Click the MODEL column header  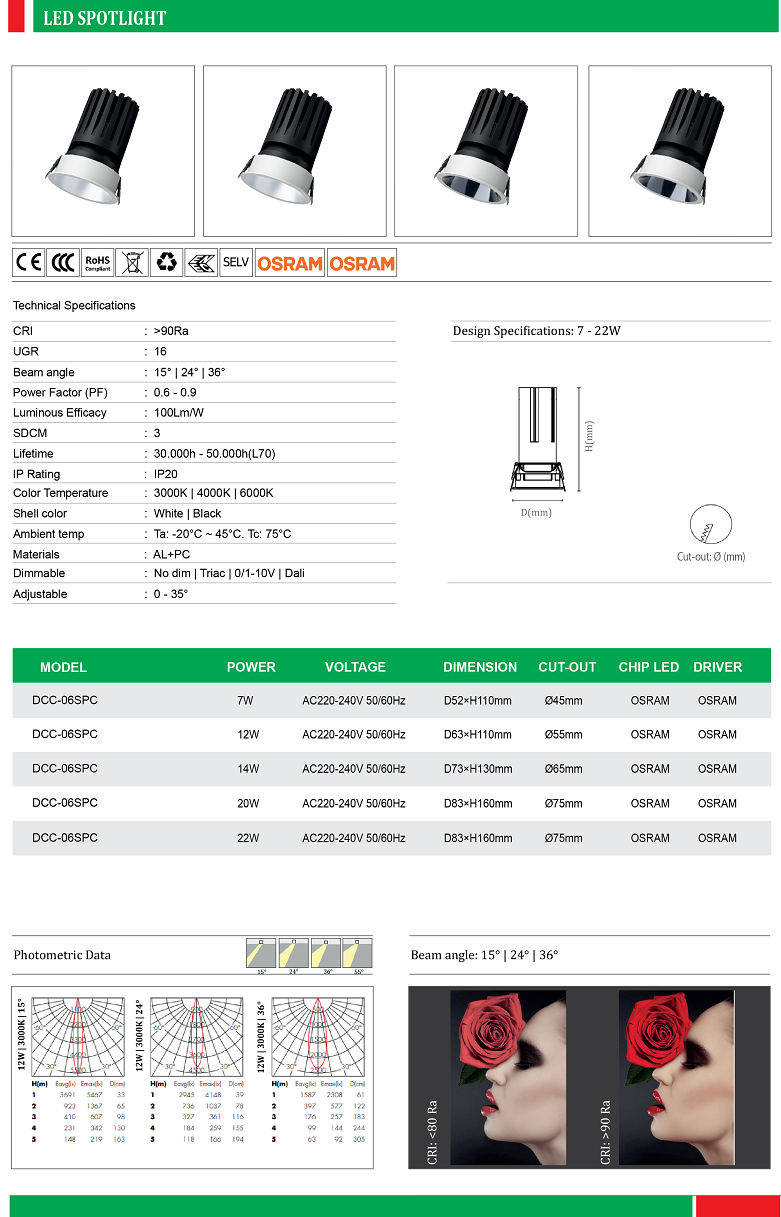[63, 667]
